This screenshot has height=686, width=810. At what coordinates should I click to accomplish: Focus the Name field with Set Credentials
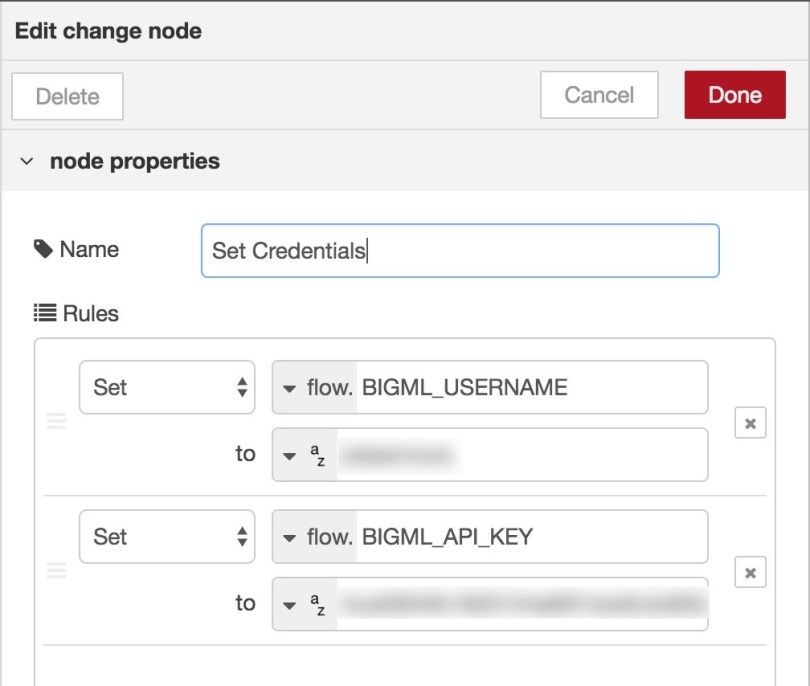[459, 250]
